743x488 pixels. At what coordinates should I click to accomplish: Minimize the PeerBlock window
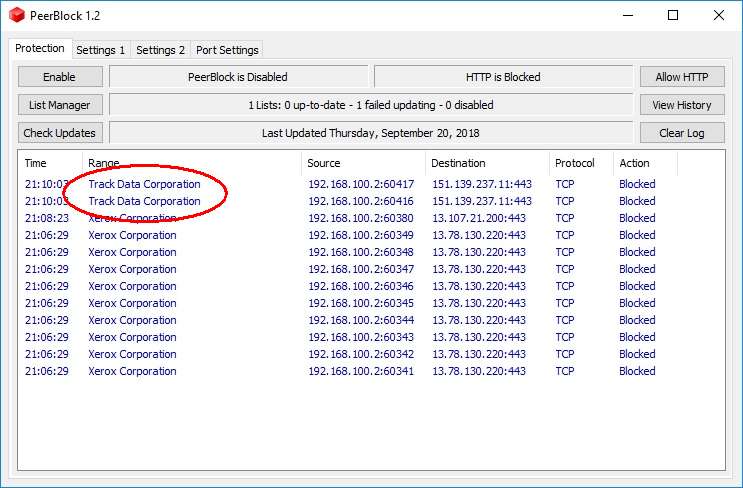(628, 15)
